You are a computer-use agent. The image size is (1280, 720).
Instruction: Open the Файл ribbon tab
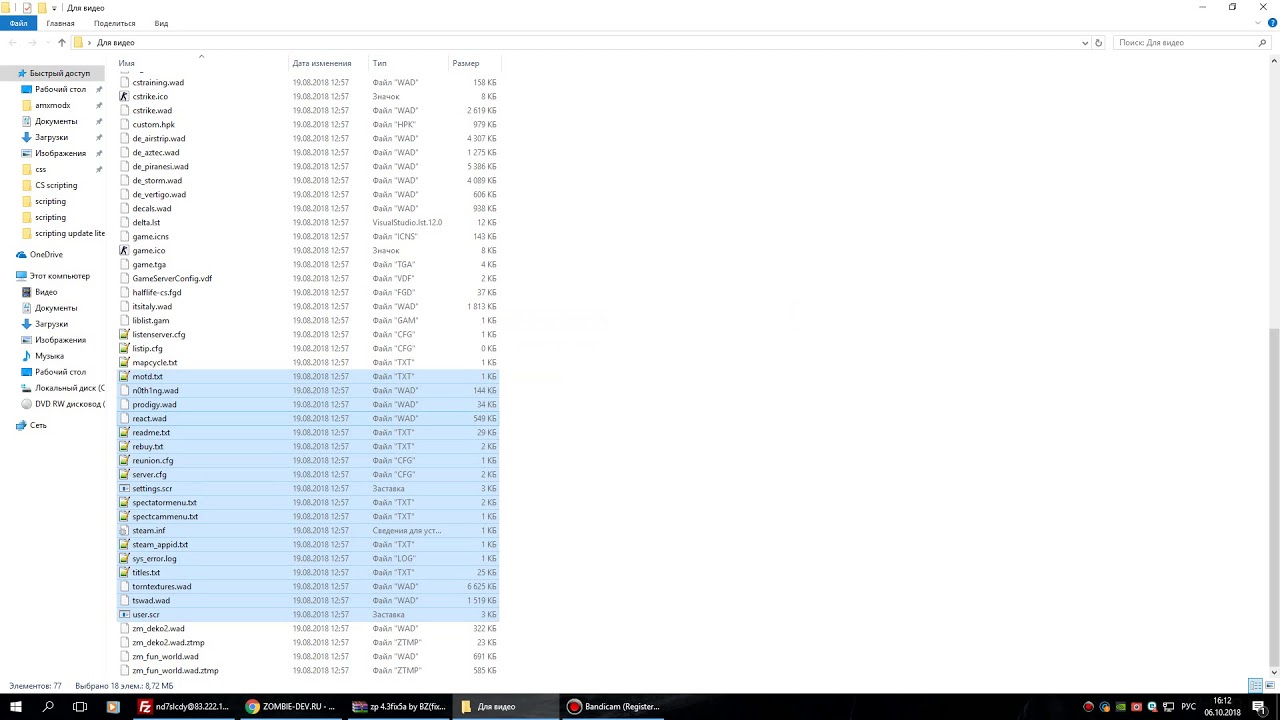18,23
